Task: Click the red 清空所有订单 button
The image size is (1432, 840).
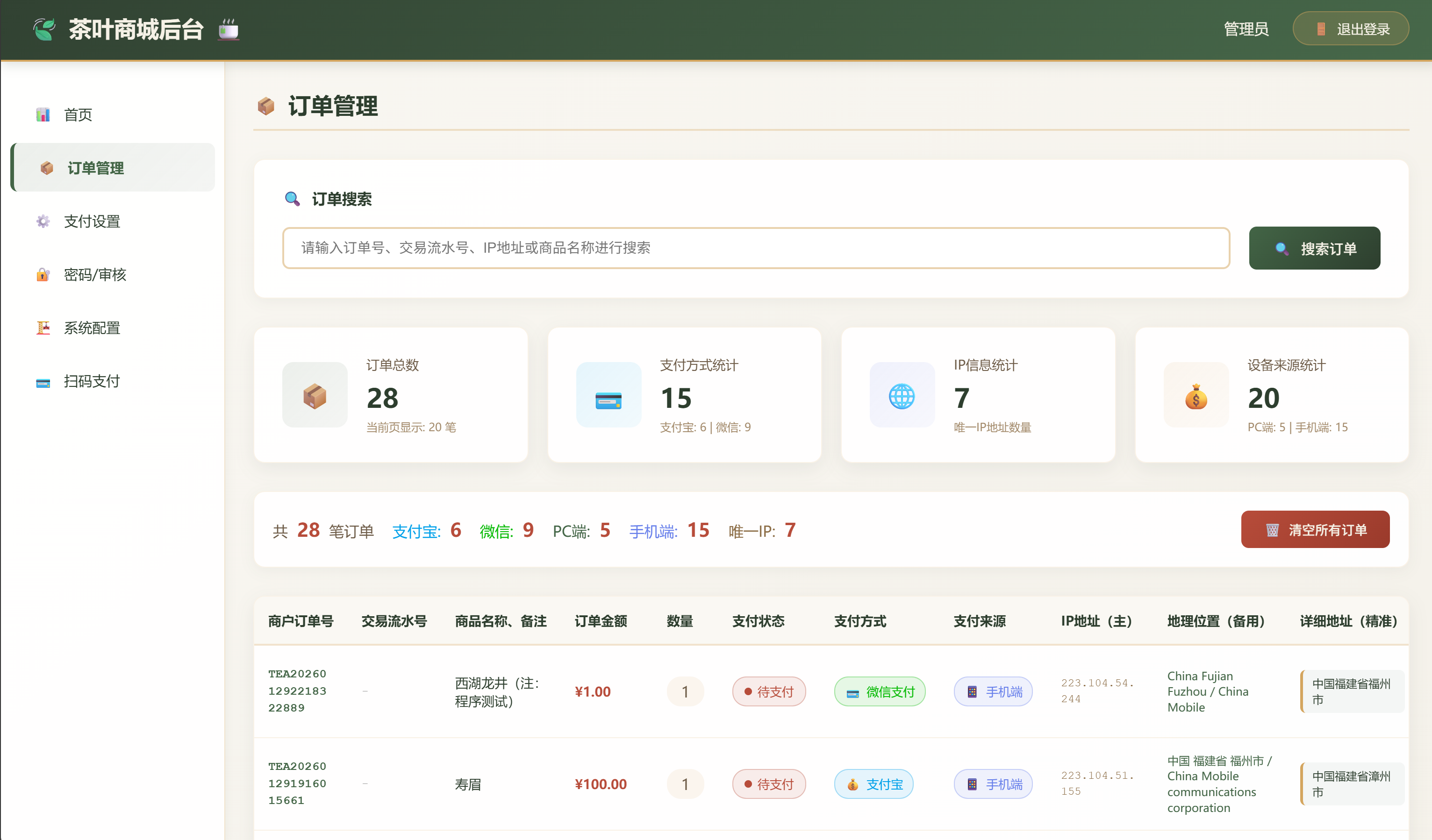Action: 1315,530
